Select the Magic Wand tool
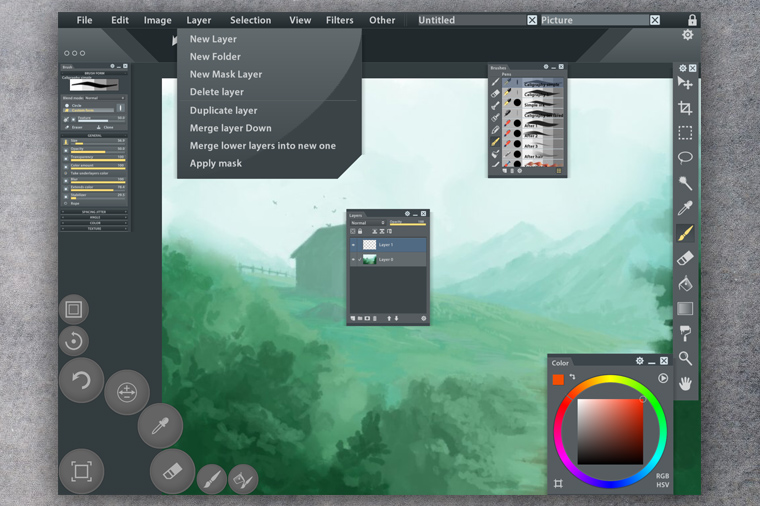This screenshot has width=760, height=506. point(685,183)
